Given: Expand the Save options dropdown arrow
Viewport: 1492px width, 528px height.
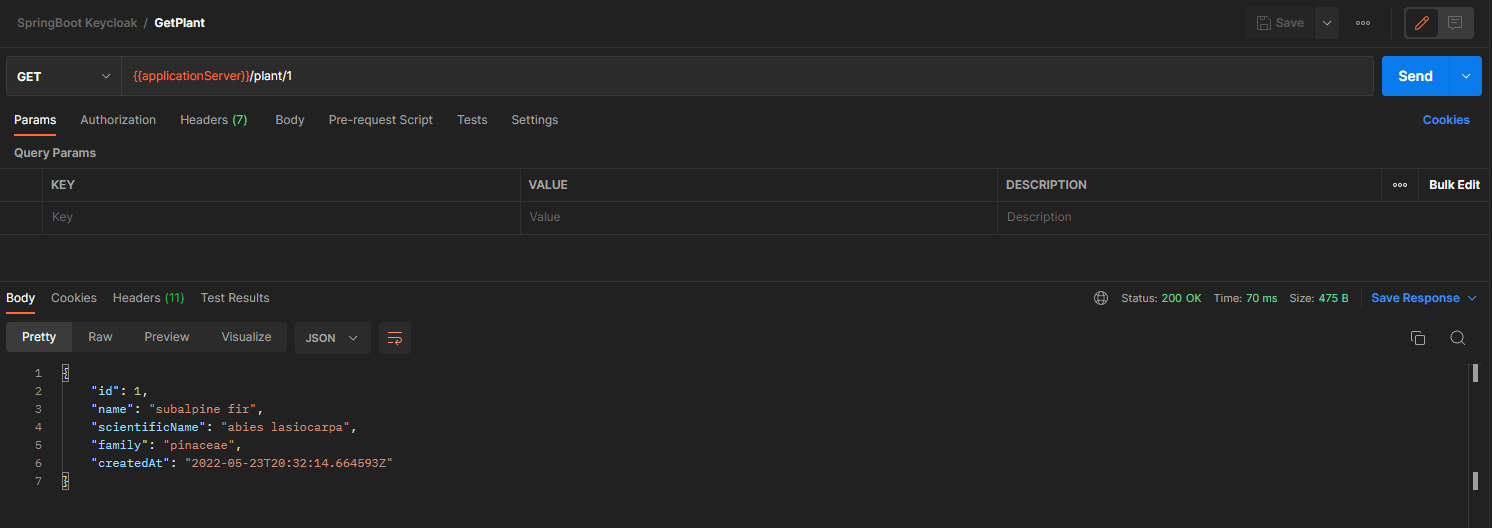Looking at the screenshot, I should [x=1327, y=23].
